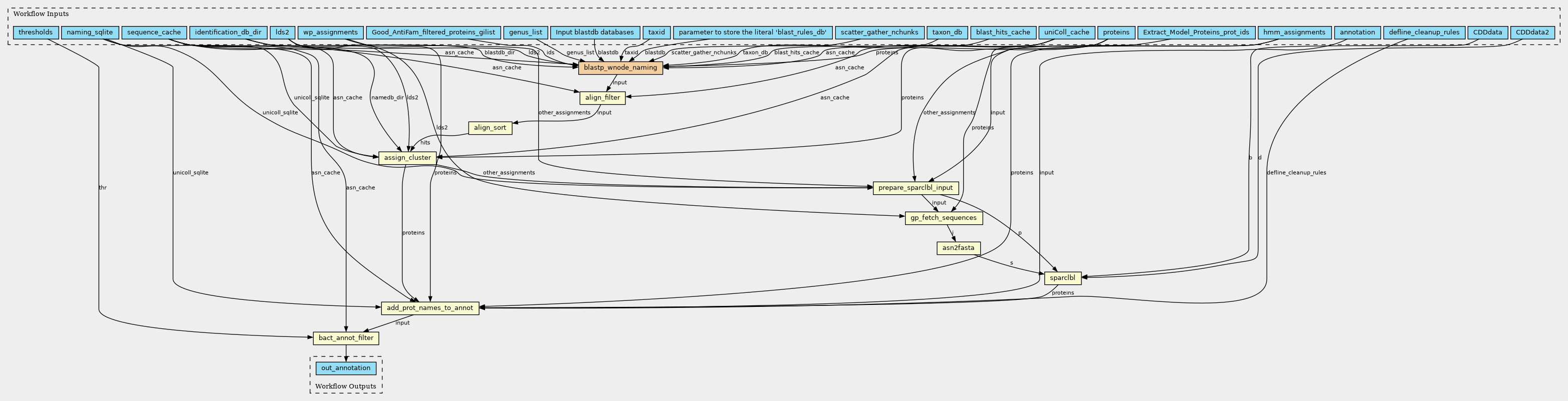Image resolution: width=1568 pixels, height=401 pixels.
Task: Click the wp_assignments input node
Action: pyautogui.click(x=331, y=32)
